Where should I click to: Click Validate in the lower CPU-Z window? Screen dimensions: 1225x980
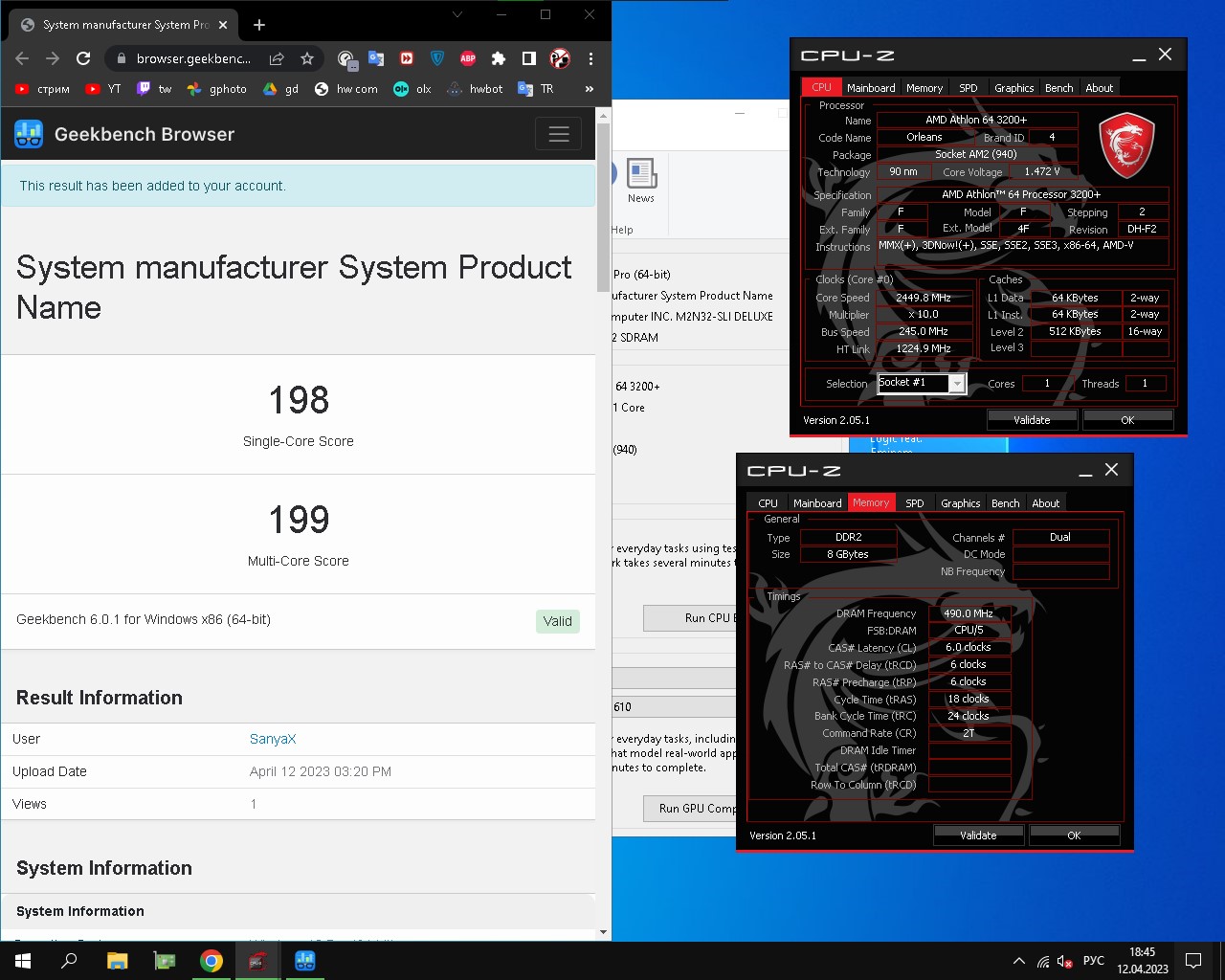pos(978,835)
